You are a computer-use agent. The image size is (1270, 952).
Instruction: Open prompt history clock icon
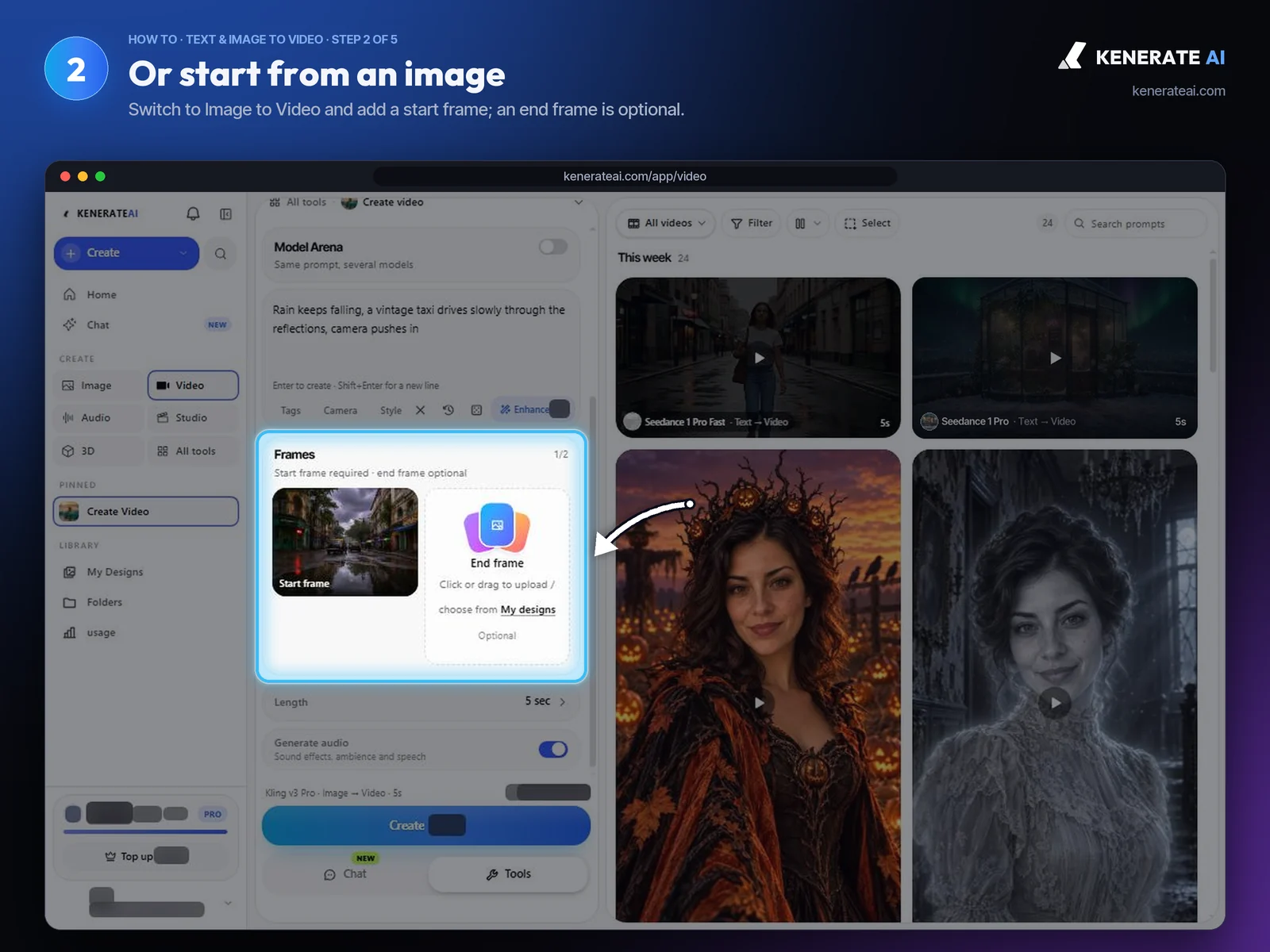pyautogui.click(x=448, y=410)
